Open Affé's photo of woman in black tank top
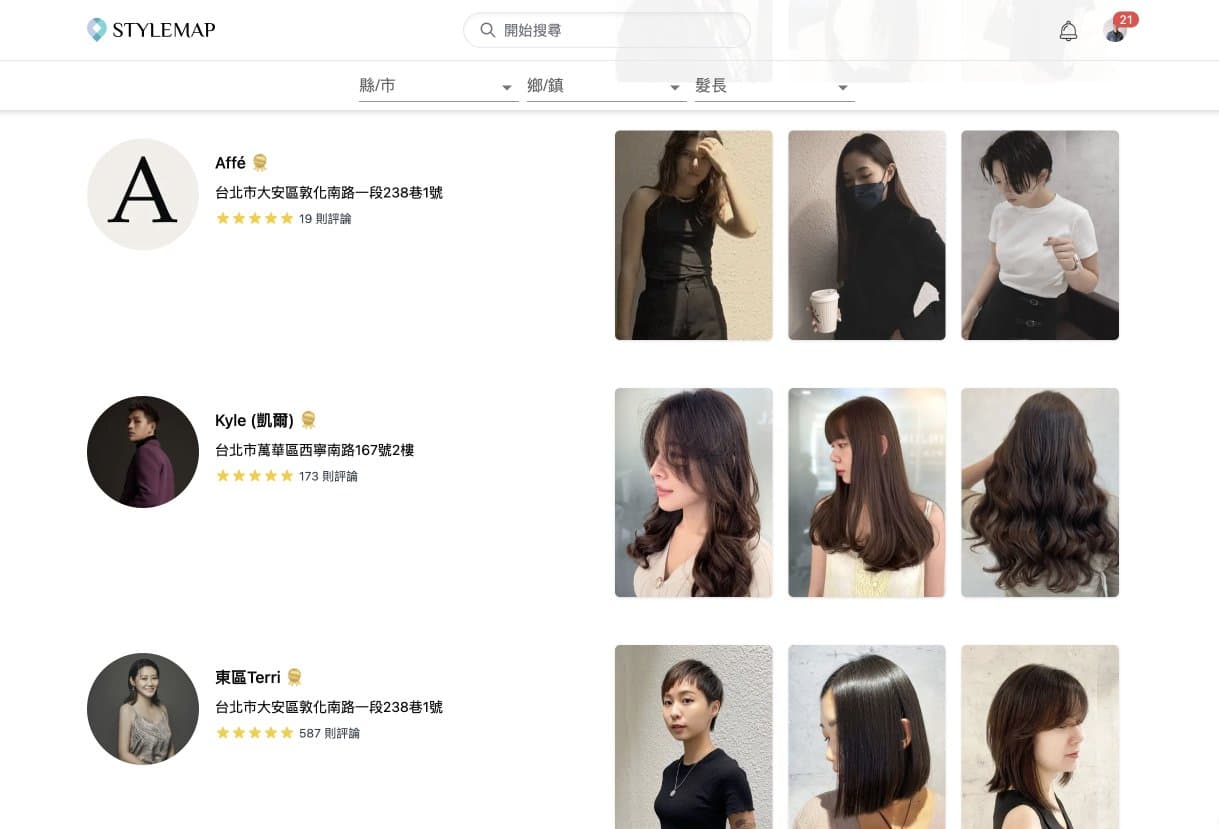This screenshot has width=1219, height=829. [694, 235]
